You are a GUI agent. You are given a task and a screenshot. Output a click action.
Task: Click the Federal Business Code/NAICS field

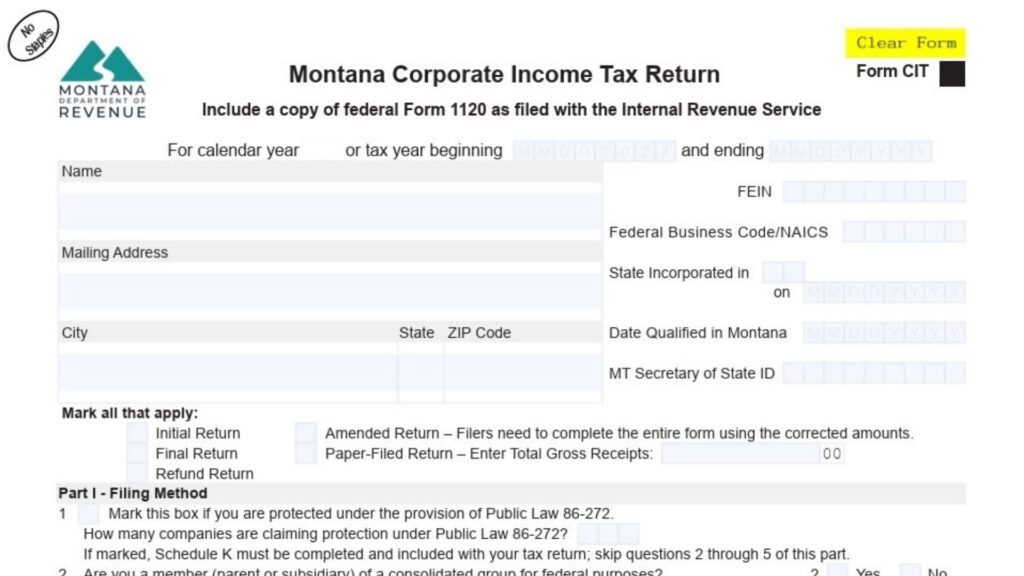[x=905, y=231]
